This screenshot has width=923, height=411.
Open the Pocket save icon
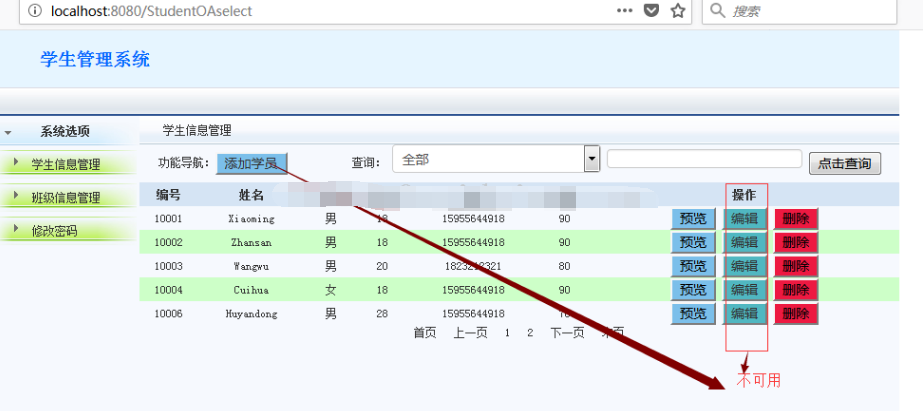[x=651, y=11]
